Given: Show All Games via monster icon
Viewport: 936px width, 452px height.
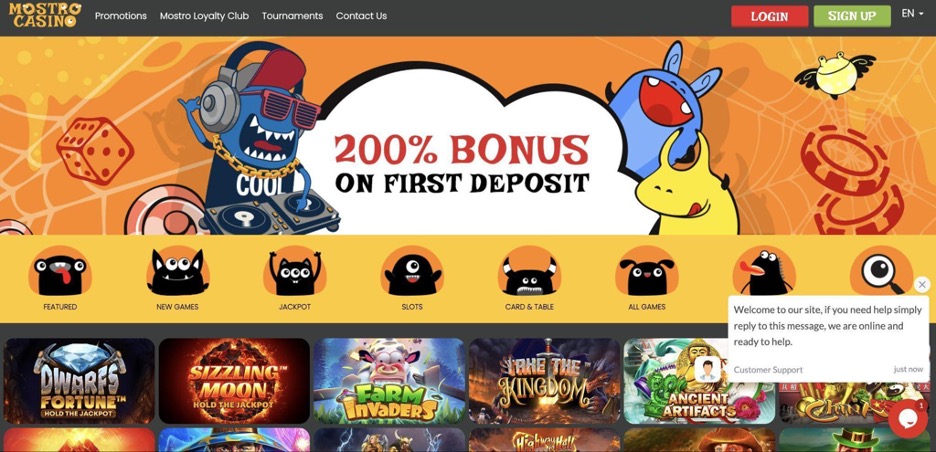Looking at the screenshot, I should [x=647, y=272].
